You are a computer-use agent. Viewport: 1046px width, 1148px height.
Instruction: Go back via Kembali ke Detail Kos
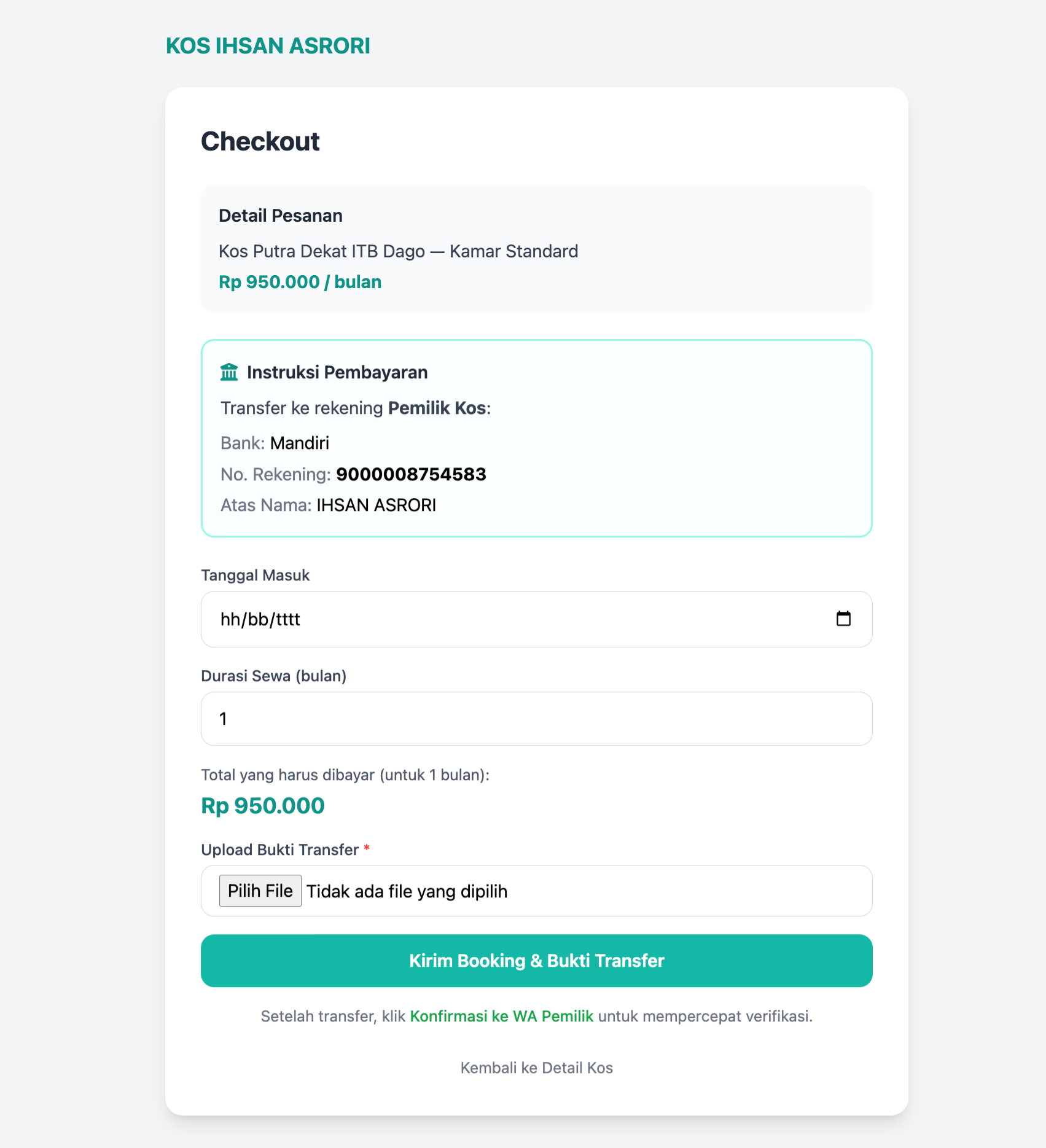coord(536,1068)
